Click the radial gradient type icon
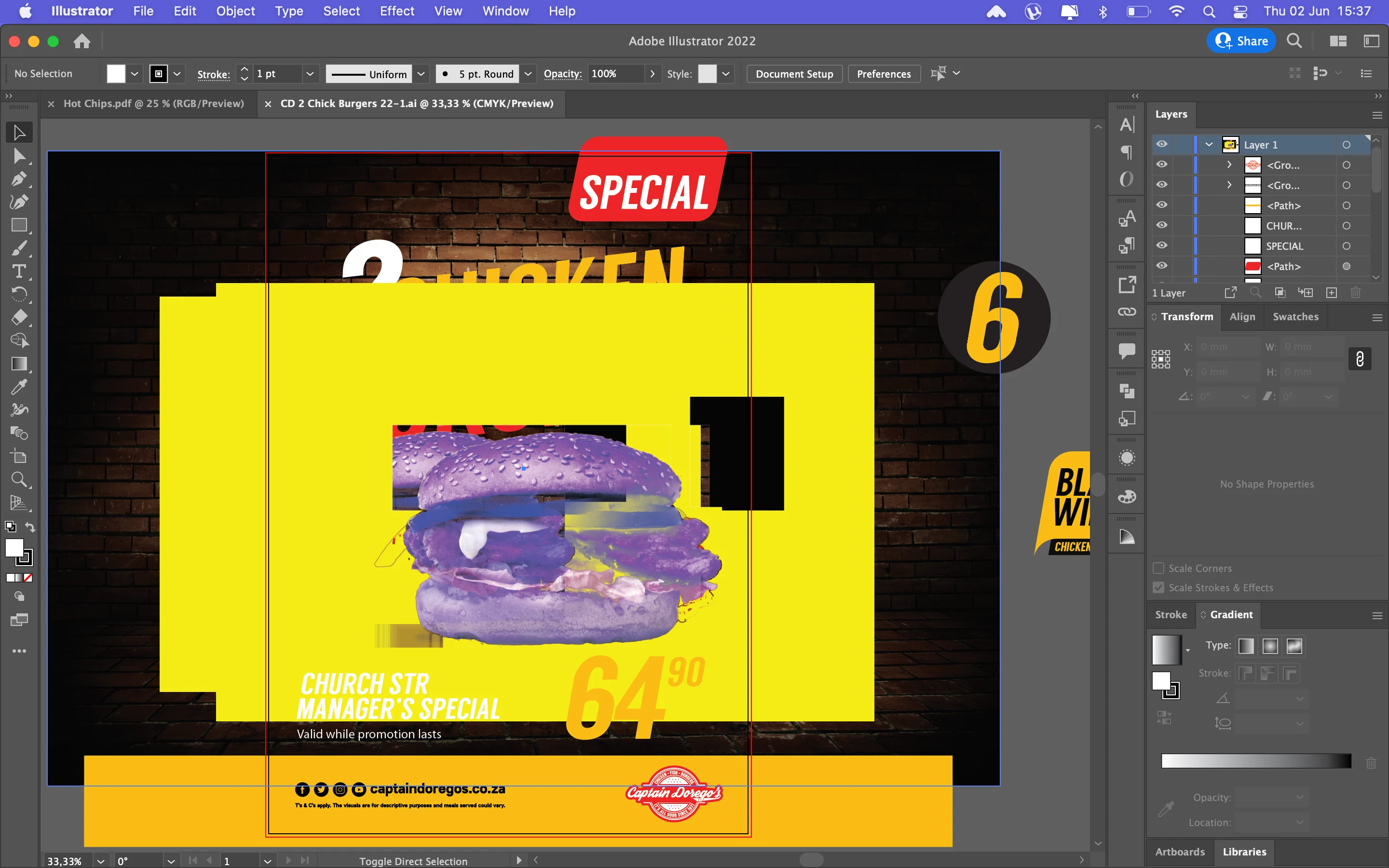This screenshot has width=1389, height=868. [1269, 646]
